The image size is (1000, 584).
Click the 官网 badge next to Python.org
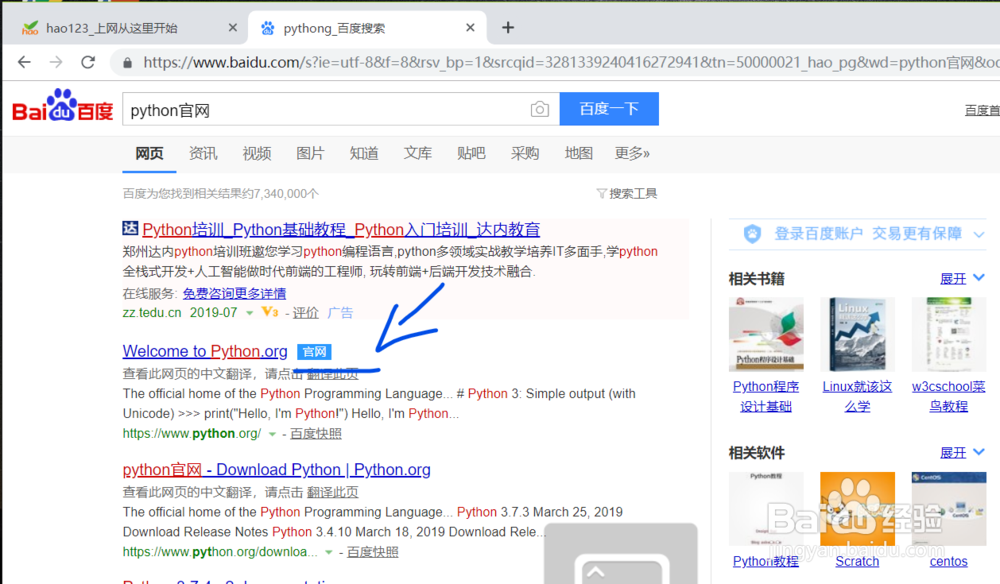click(x=314, y=351)
